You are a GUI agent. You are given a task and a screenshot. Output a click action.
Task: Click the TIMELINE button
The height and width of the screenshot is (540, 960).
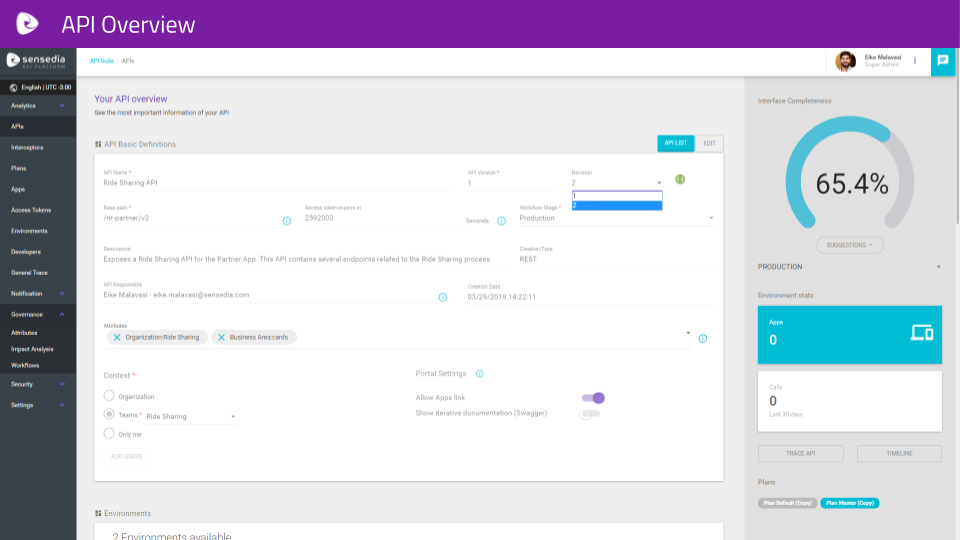pyautogui.click(x=899, y=454)
